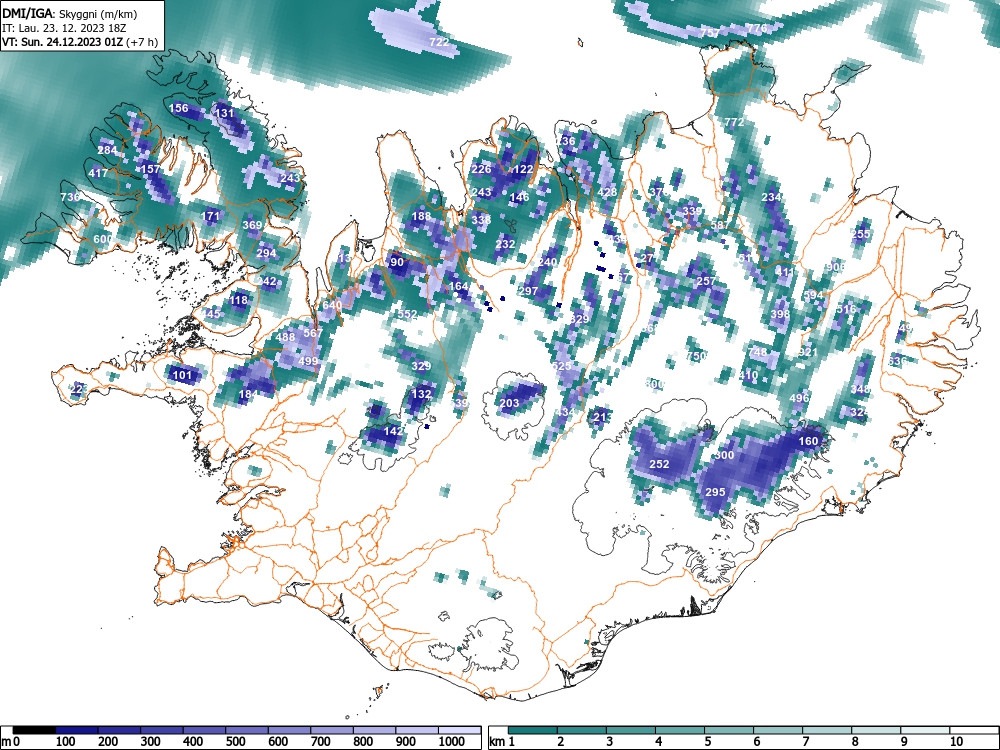This screenshot has width=1000, height=750.
Task: Click the visibility value 339
Action: [x=692, y=211]
